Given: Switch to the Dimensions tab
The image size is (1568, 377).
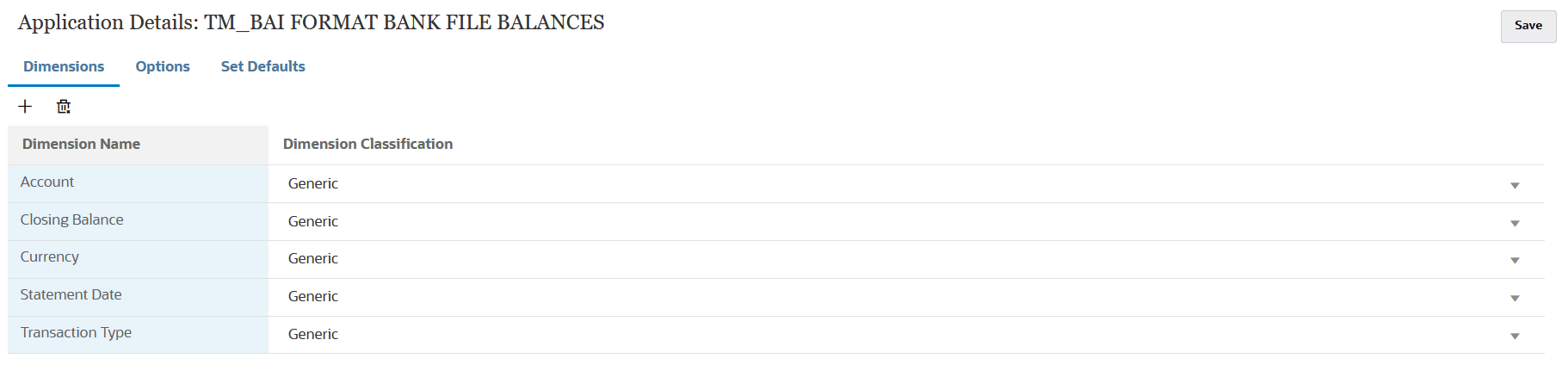Looking at the screenshot, I should click(x=64, y=66).
